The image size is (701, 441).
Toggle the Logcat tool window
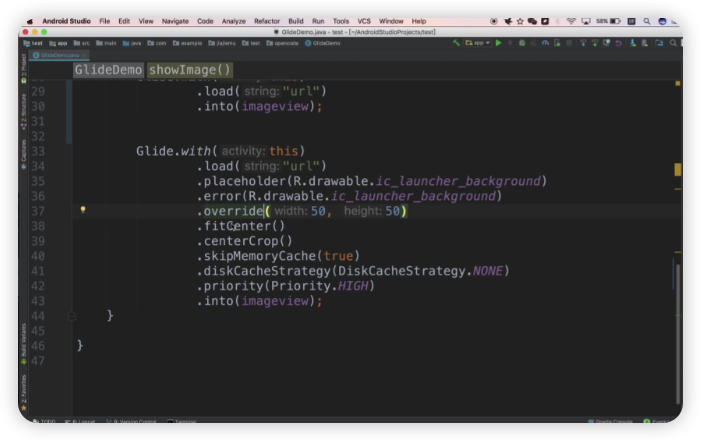pyautogui.click(x=80, y=421)
